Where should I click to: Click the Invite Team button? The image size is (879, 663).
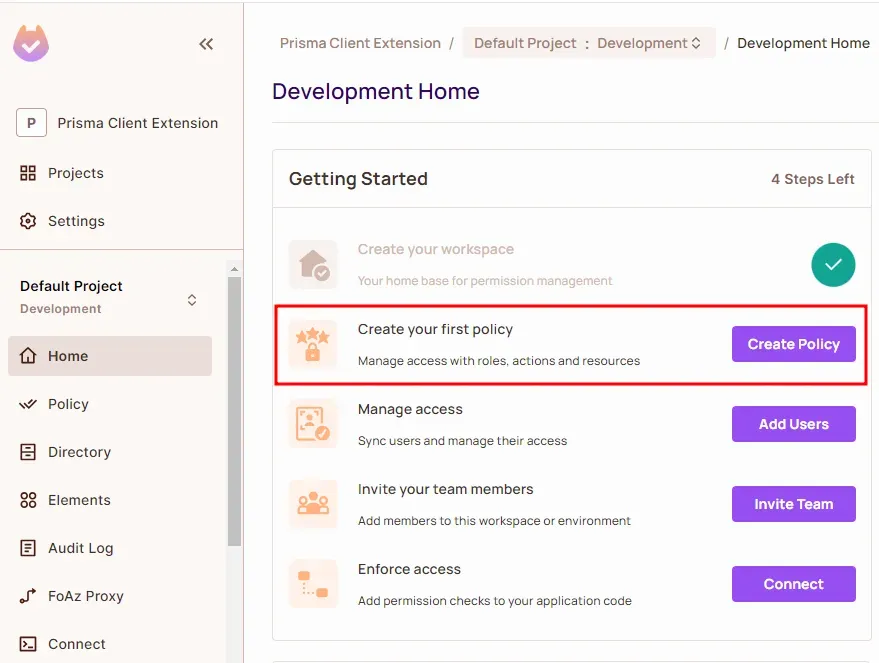[x=793, y=504]
